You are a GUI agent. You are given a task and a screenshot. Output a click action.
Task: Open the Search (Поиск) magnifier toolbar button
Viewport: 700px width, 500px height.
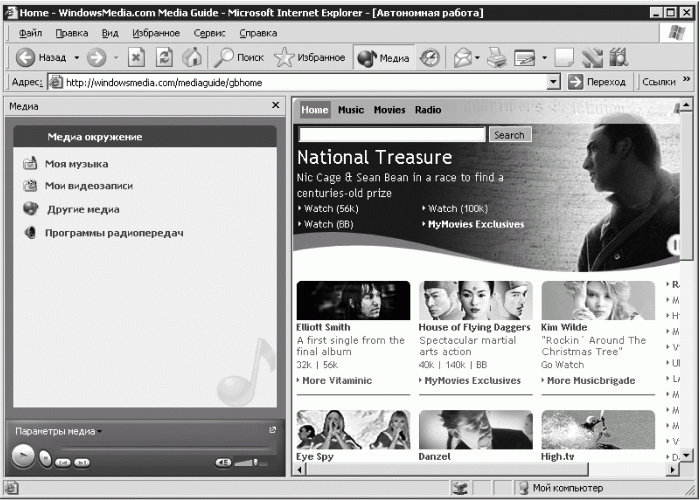(x=239, y=58)
